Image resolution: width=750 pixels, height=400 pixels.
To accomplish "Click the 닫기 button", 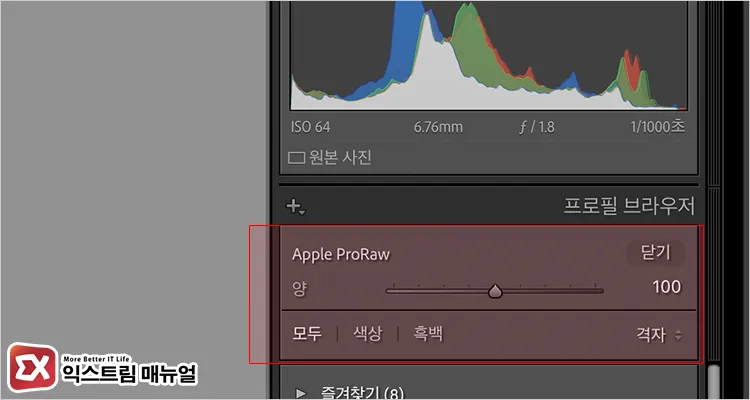I will click(656, 253).
